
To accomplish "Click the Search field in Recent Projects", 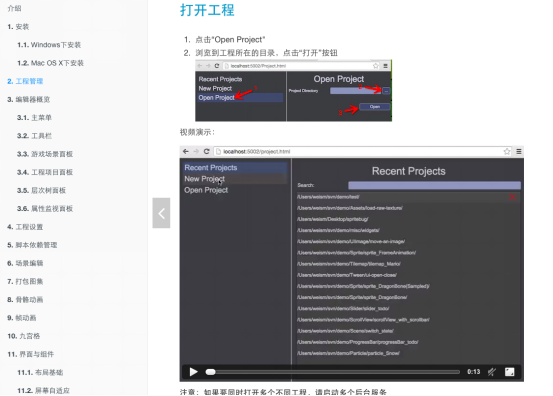I will (x=434, y=185).
